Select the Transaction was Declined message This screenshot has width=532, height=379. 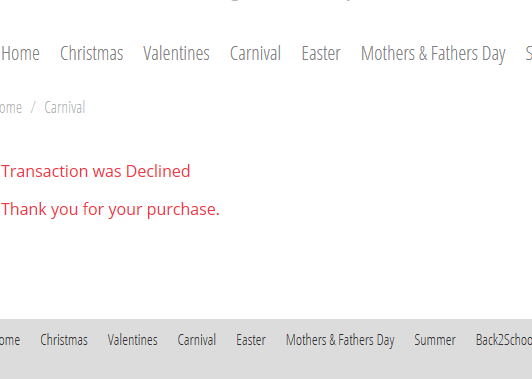point(96,171)
